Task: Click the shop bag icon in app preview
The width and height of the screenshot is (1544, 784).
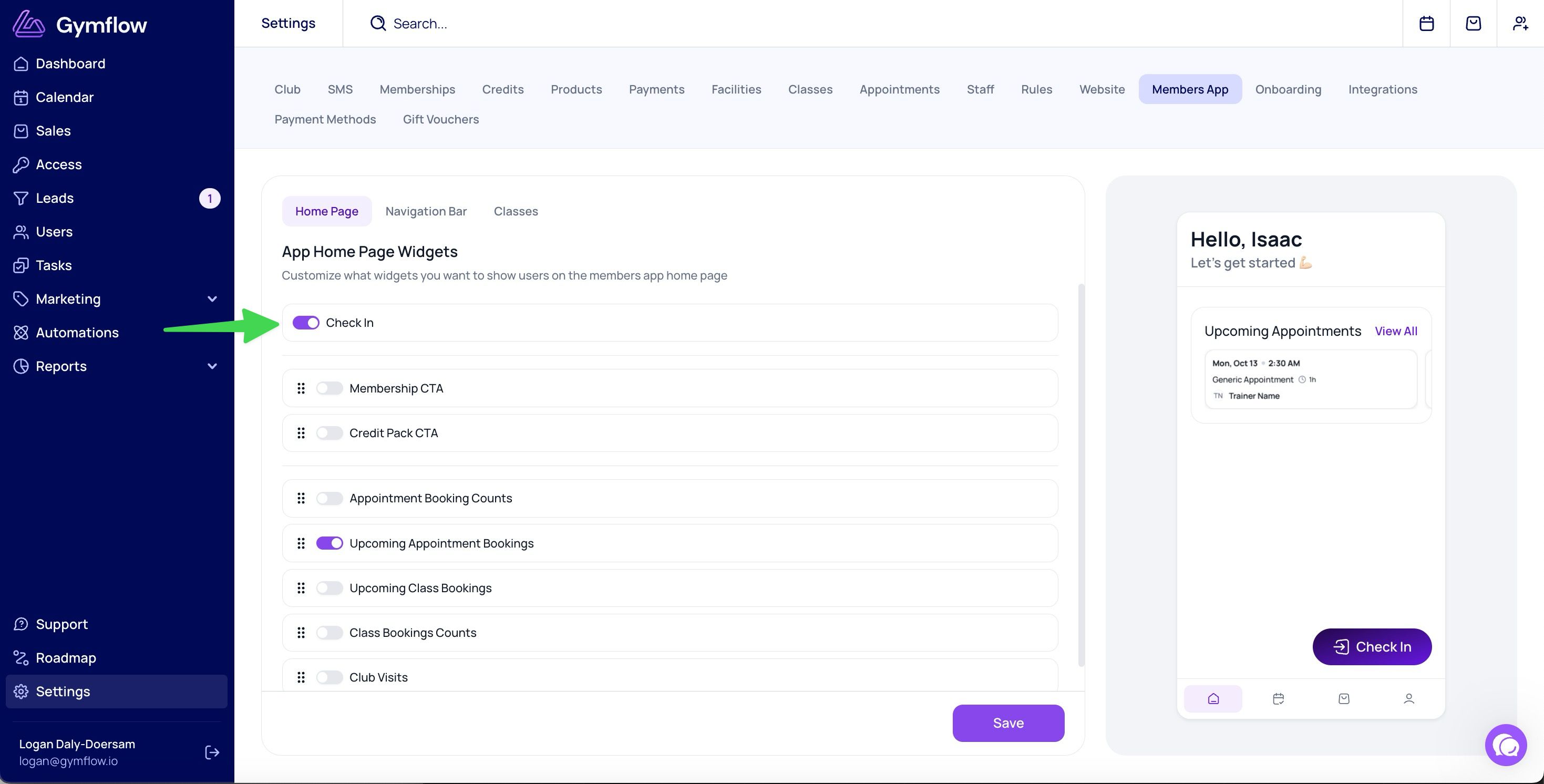Action: coord(1344,699)
